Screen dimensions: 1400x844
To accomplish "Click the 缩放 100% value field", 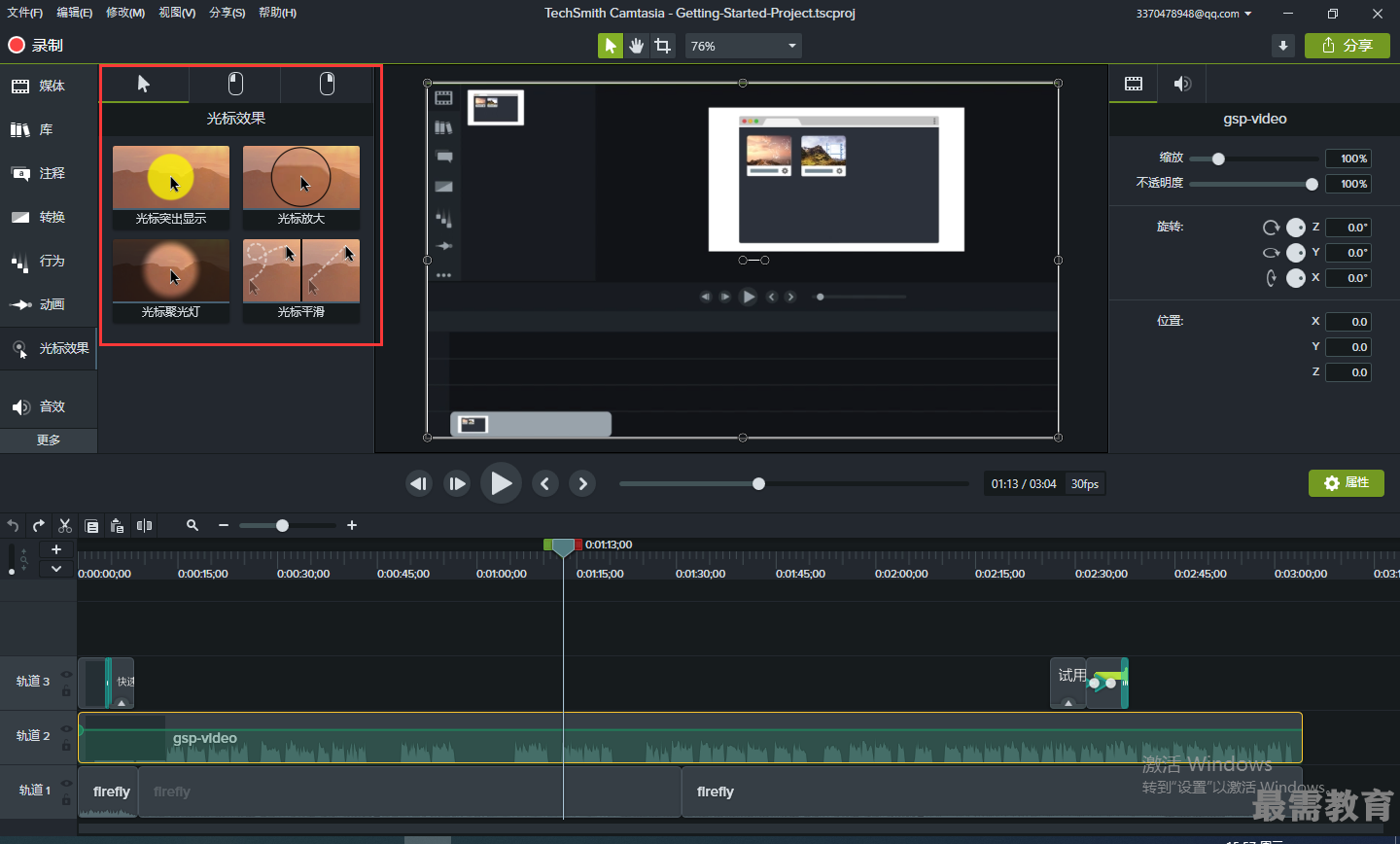I will 1348,158.
